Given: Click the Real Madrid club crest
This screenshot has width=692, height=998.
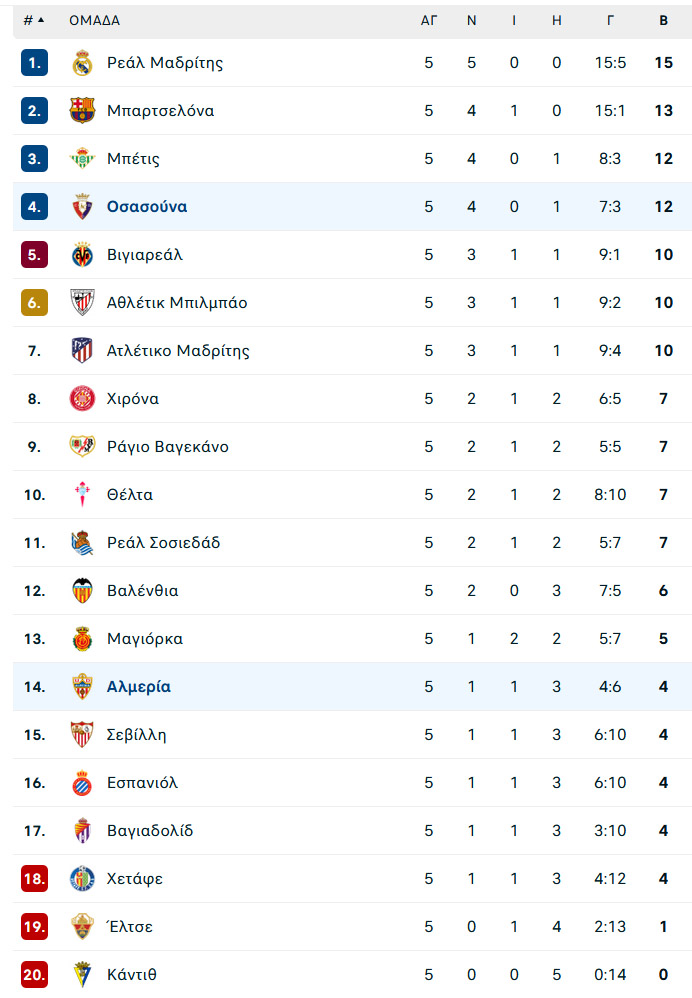Looking at the screenshot, I should 82,63.
